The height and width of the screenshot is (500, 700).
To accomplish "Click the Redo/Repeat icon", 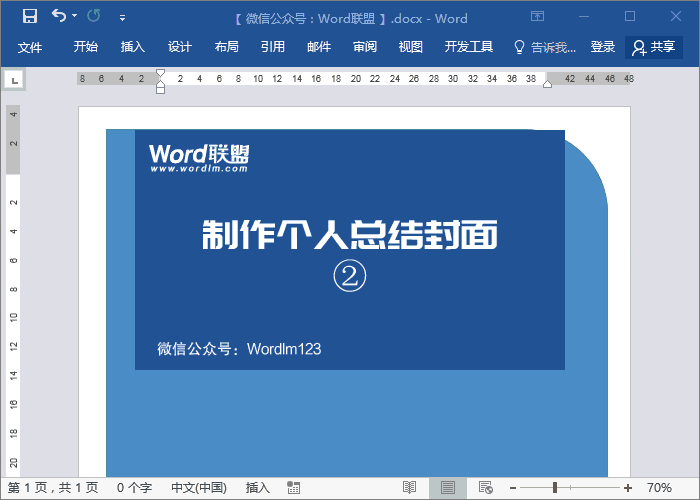I will [94, 16].
